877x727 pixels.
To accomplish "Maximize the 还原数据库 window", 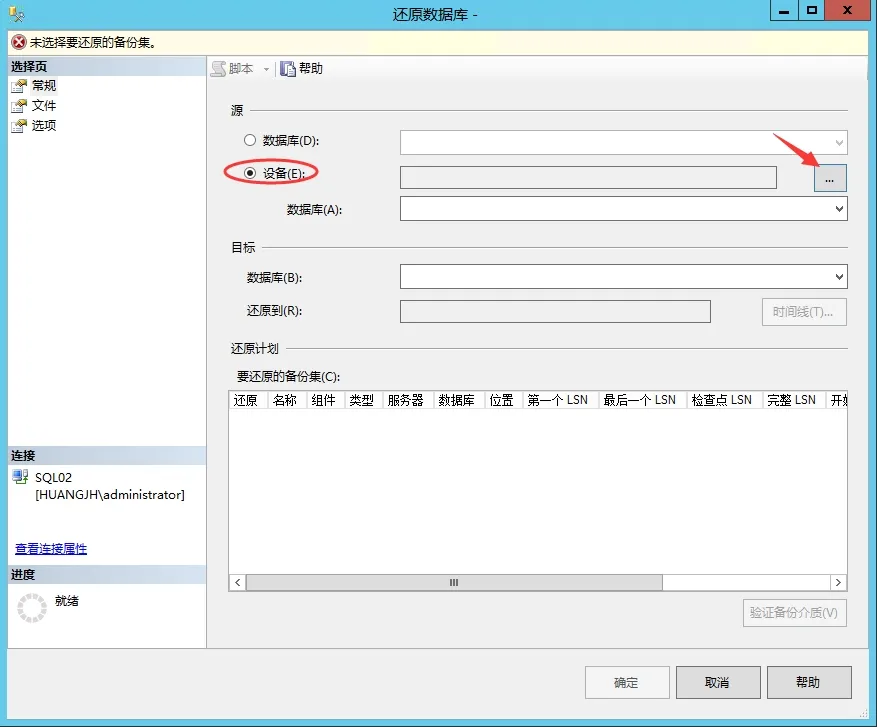I will pyautogui.click(x=812, y=11).
